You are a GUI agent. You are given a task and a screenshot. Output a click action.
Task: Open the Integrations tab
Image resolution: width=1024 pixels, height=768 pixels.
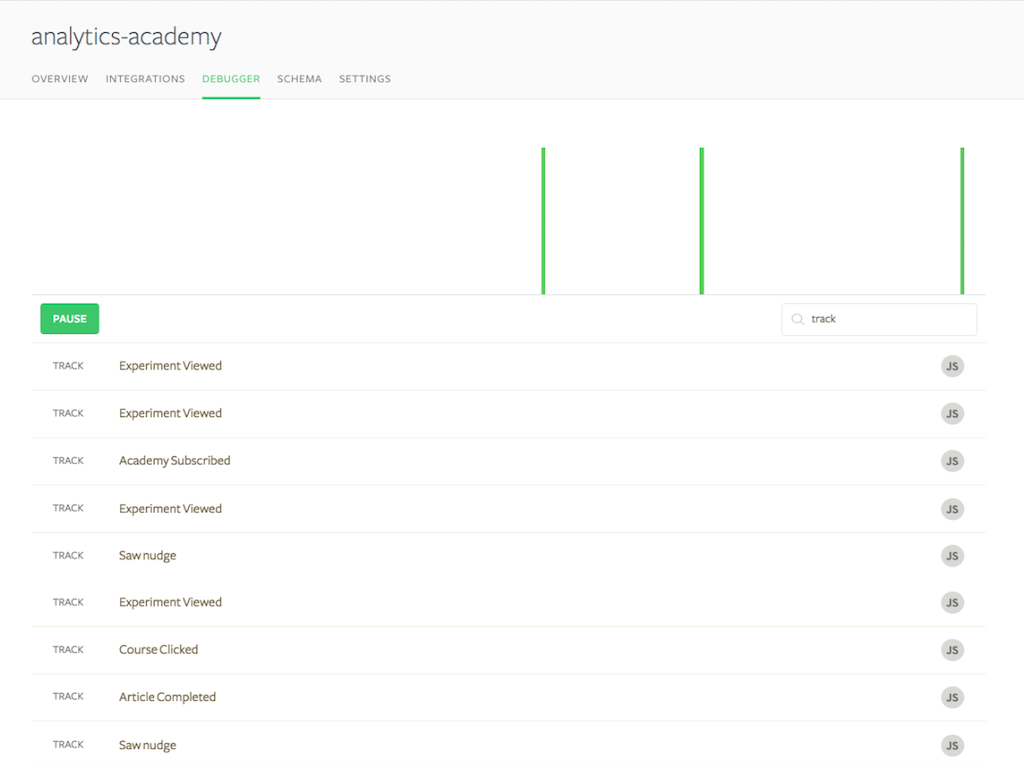click(x=145, y=79)
